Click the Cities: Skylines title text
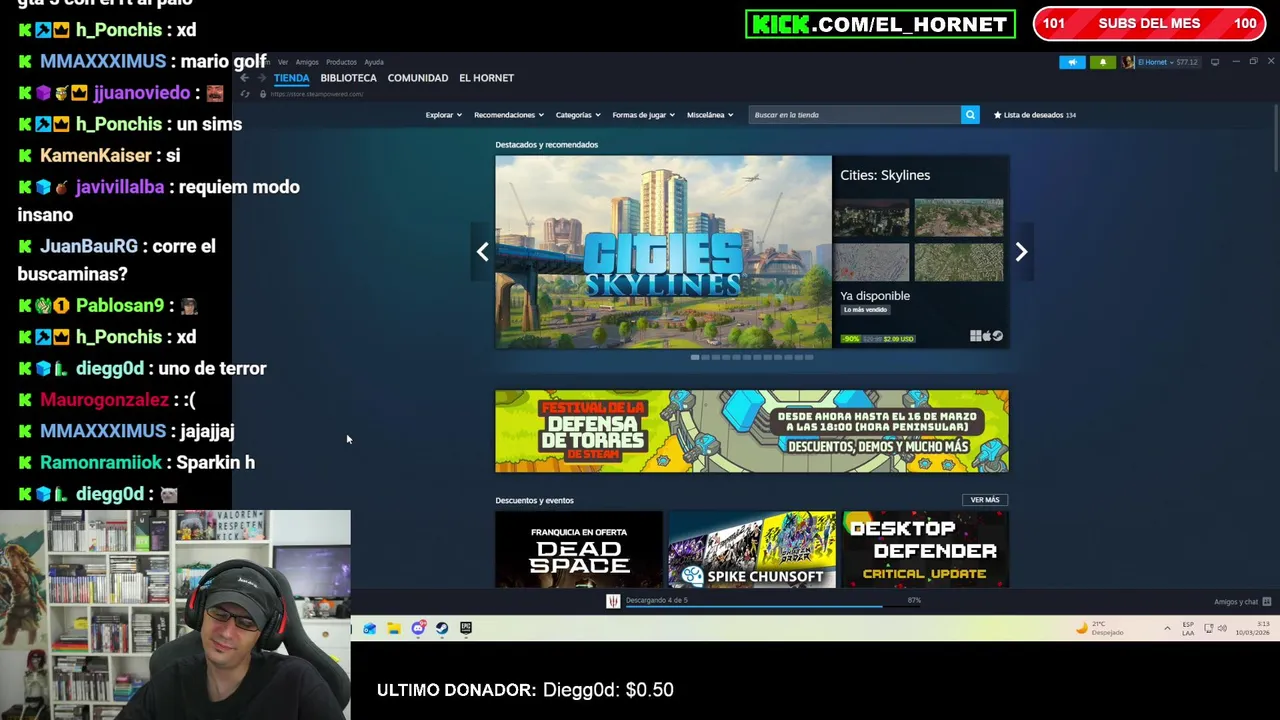The height and width of the screenshot is (720, 1280). 885,175
